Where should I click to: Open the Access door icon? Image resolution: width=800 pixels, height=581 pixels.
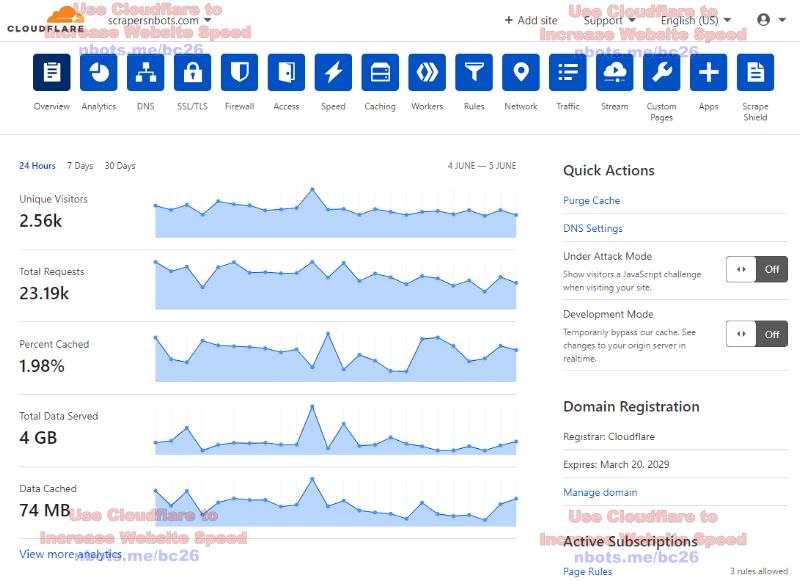click(x=286, y=72)
